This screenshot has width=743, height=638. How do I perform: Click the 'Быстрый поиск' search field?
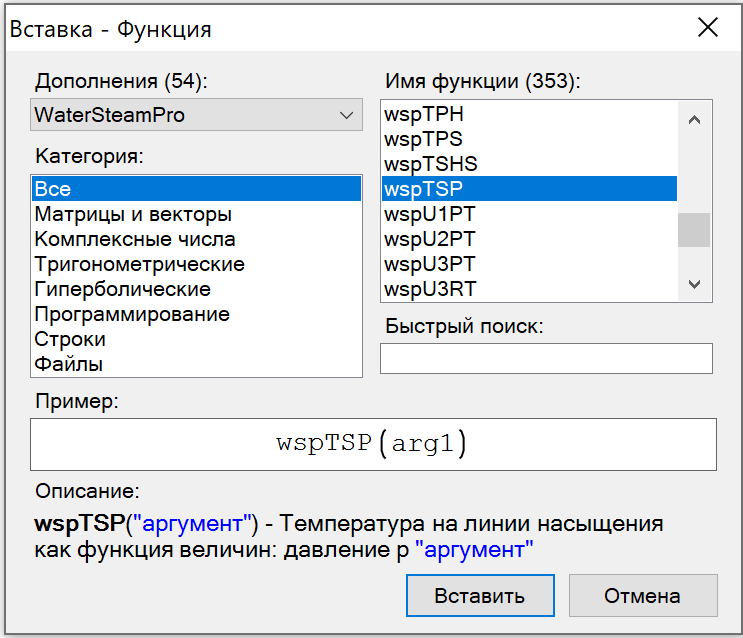[546, 358]
